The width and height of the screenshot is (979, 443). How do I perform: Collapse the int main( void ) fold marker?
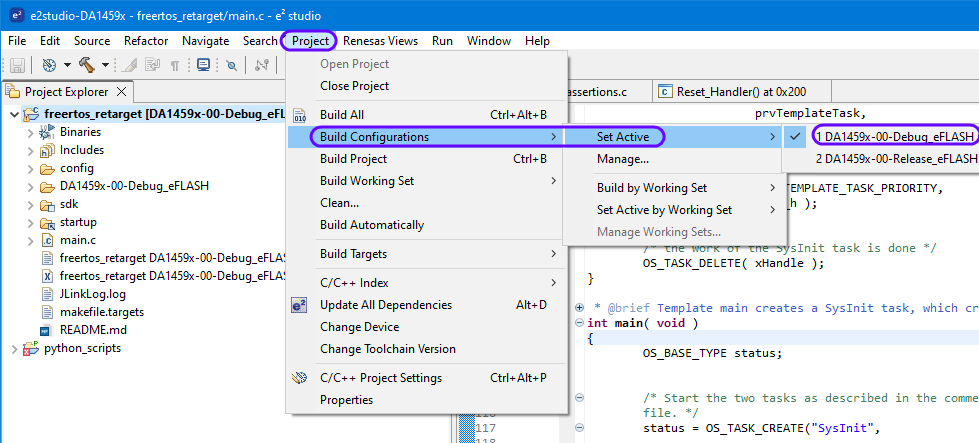pyautogui.click(x=579, y=323)
